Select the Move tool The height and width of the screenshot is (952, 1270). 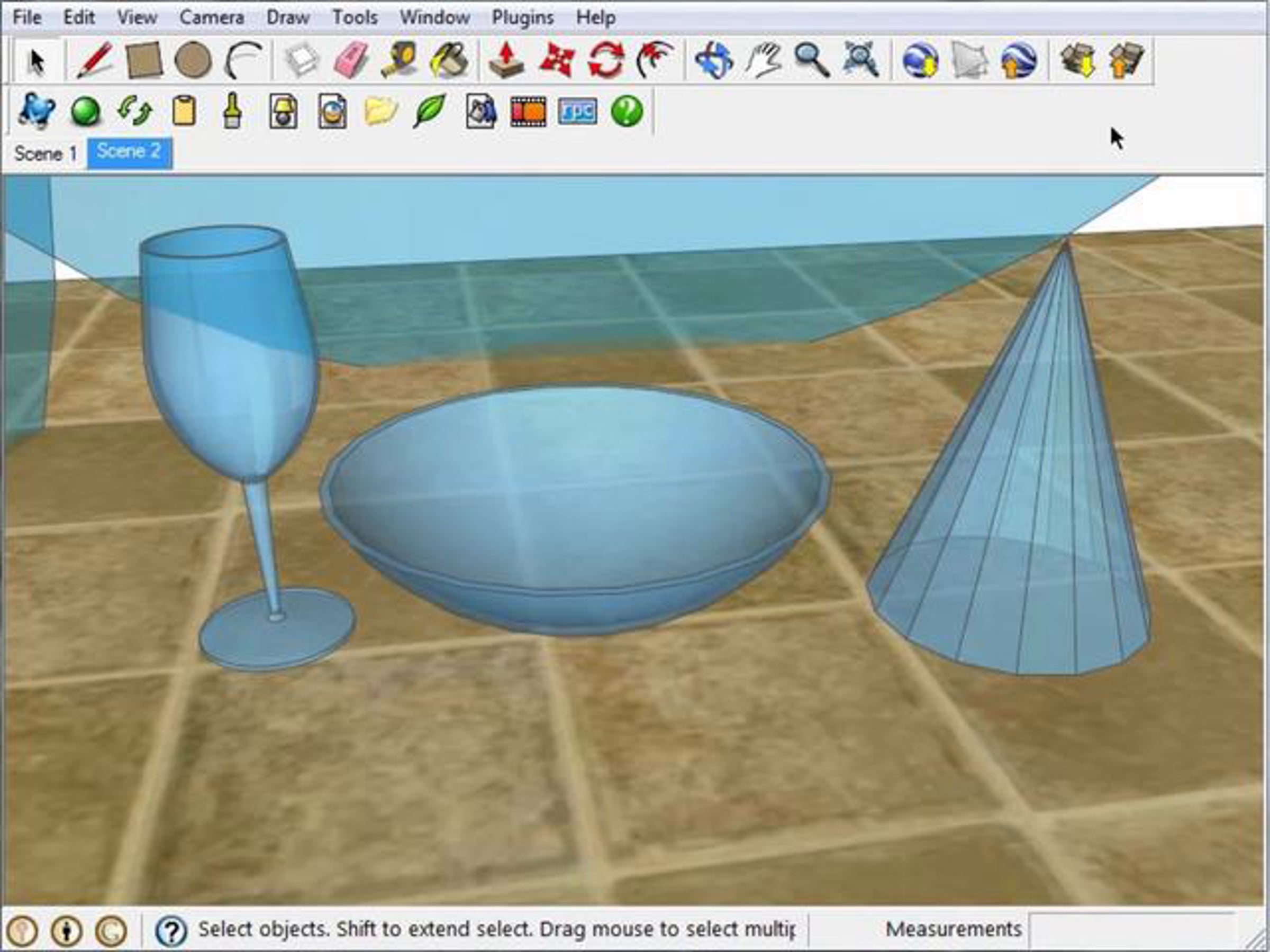click(556, 60)
